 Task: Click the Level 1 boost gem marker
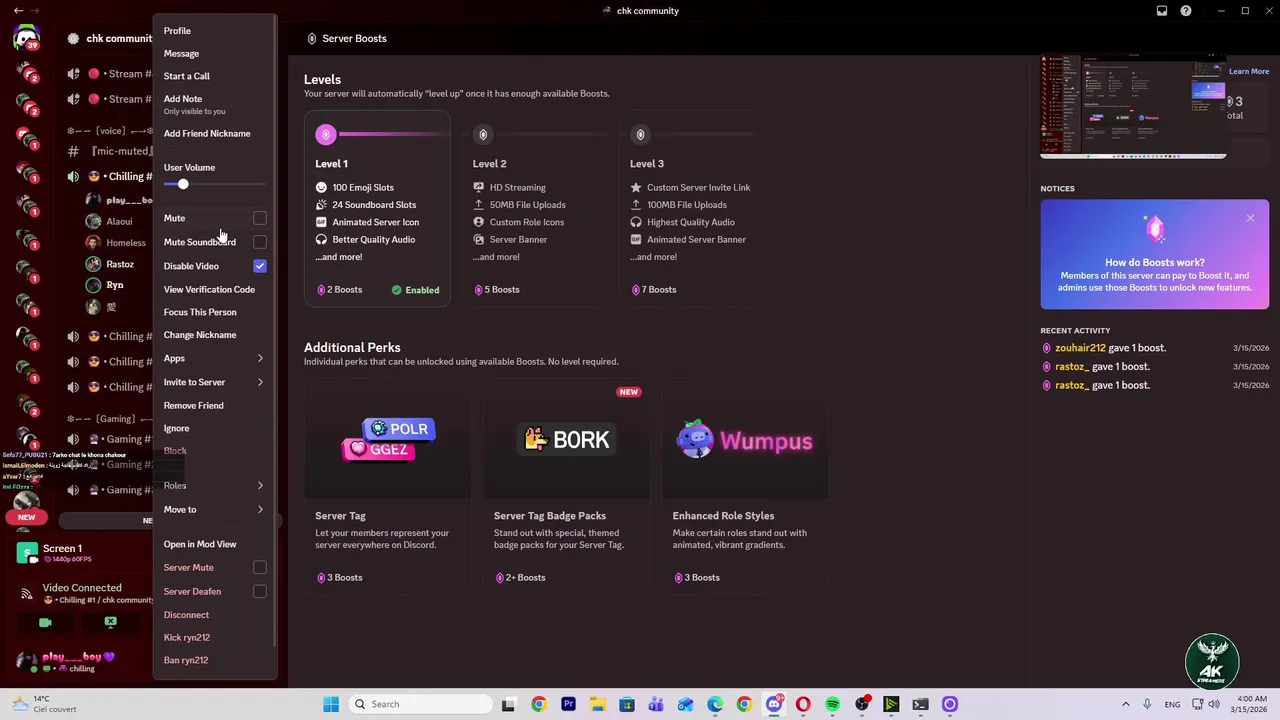click(x=326, y=134)
